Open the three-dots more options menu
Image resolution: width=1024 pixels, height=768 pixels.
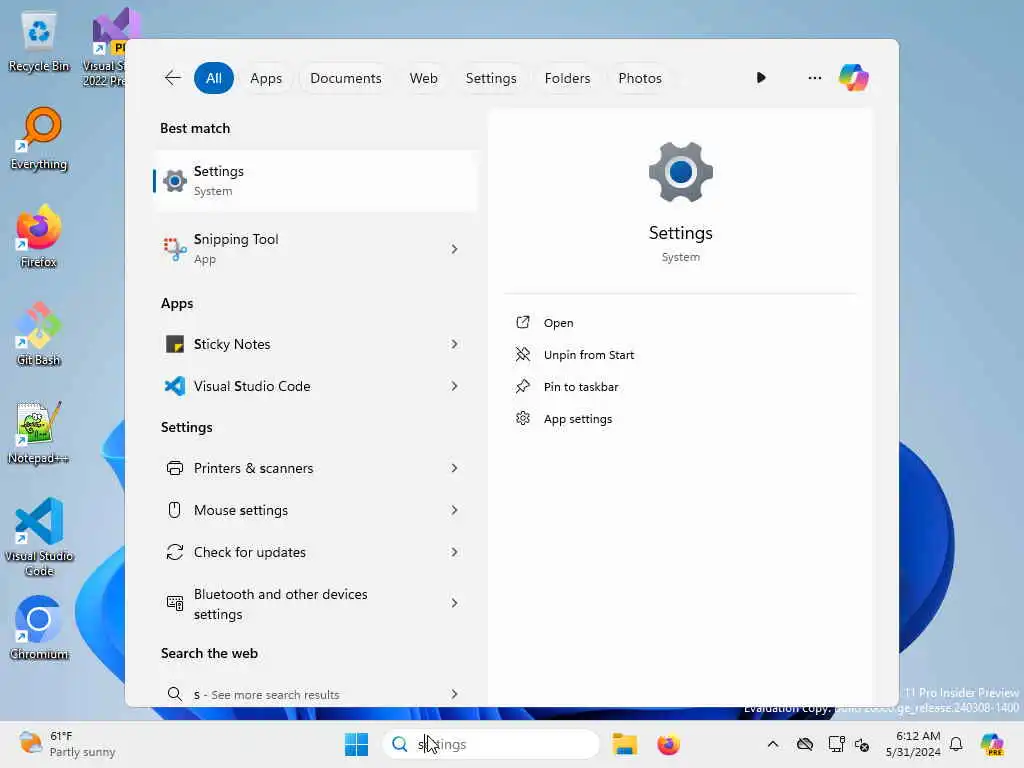tap(814, 78)
